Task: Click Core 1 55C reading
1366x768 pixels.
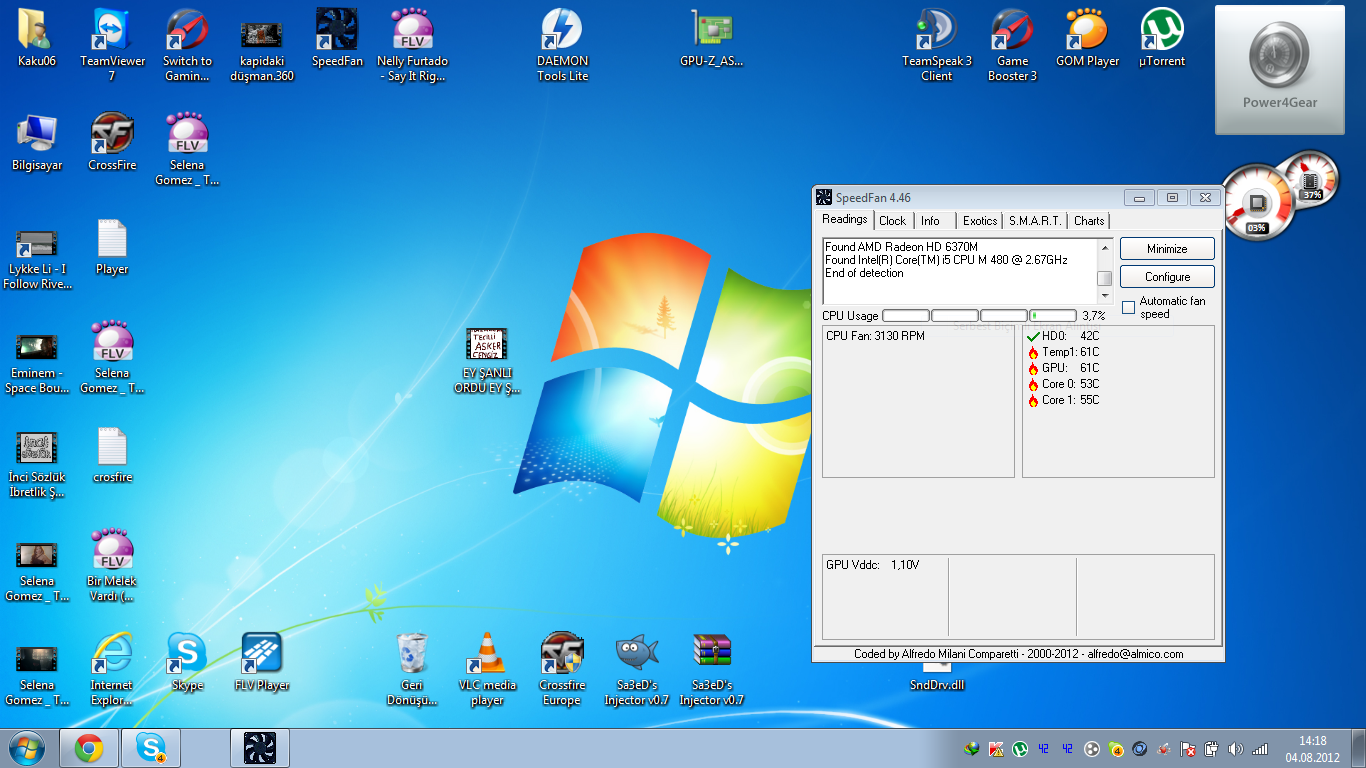Action: pyautogui.click(x=1063, y=400)
